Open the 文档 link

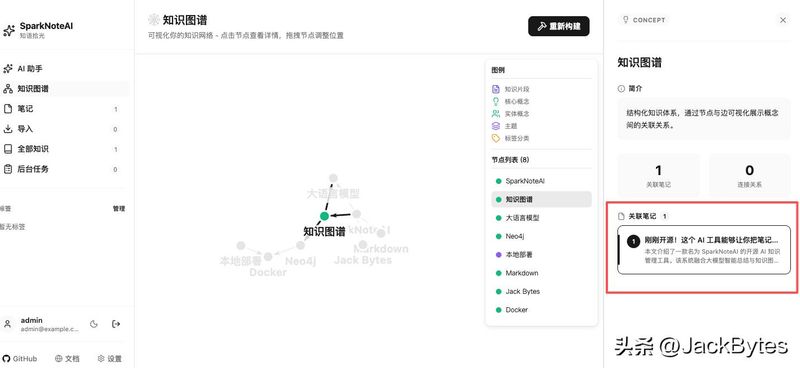tap(67, 358)
